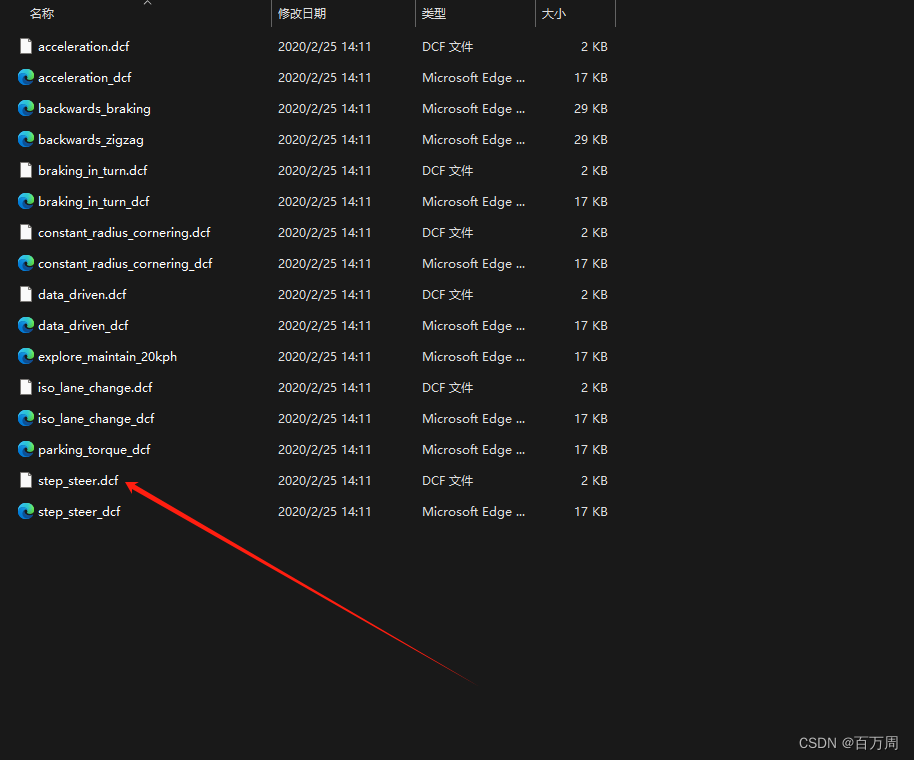Viewport: 914px width, 760px height.
Task: Click the 29 KB size of backwards_braking
Action: click(590, 108)
